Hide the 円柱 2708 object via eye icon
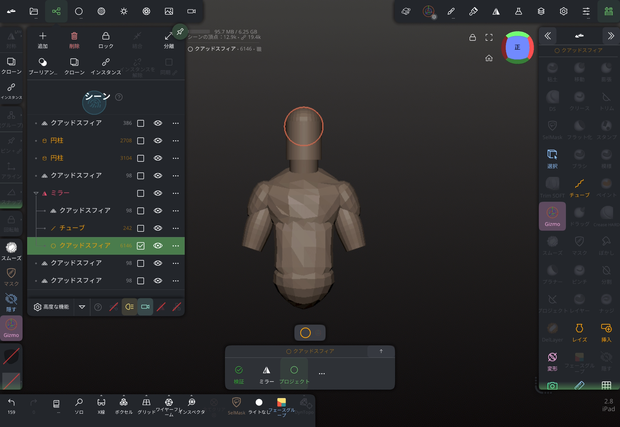 coord(158,140)
